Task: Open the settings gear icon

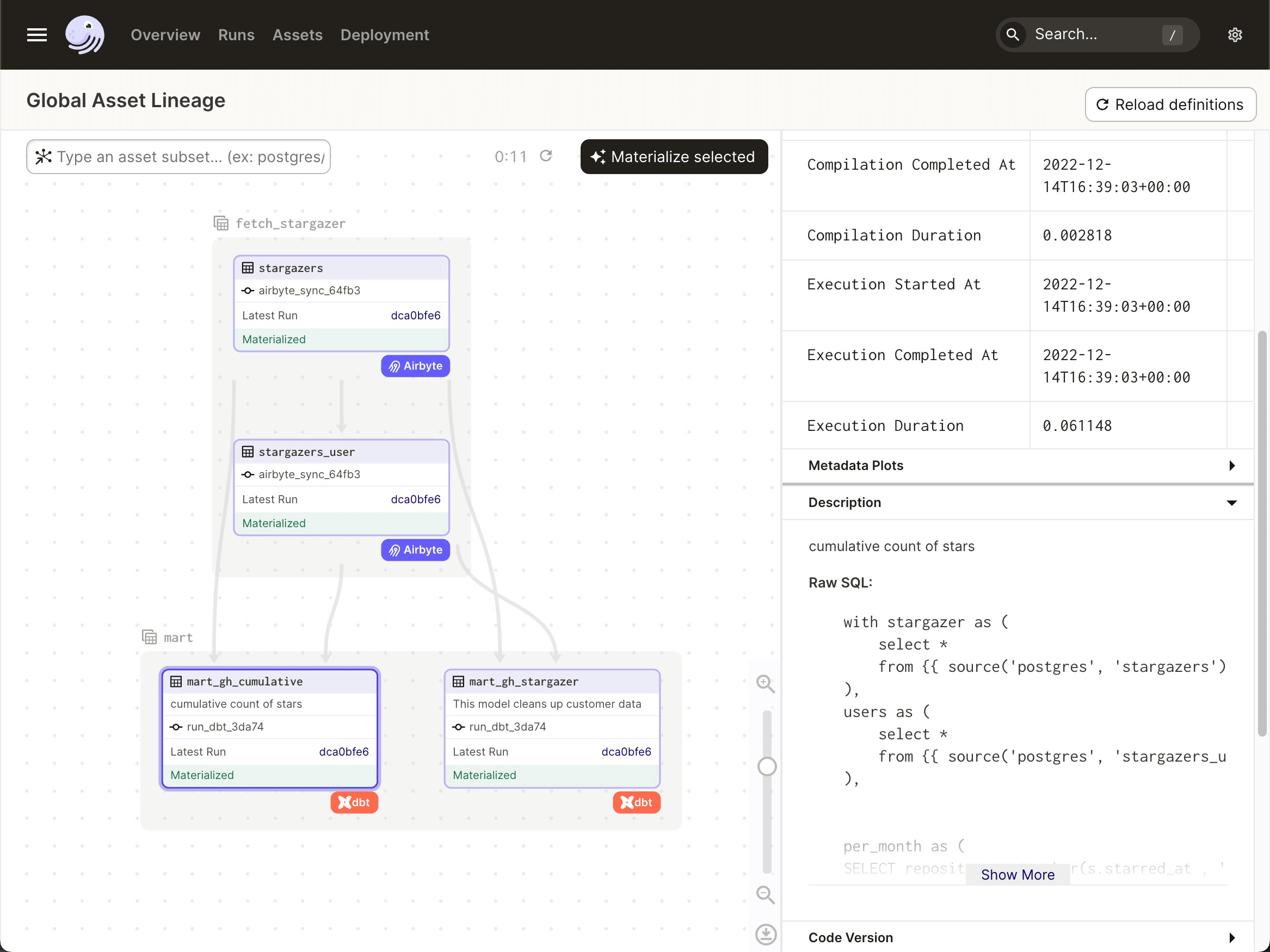Action: pyautogui.click(x=1236, y=34)
